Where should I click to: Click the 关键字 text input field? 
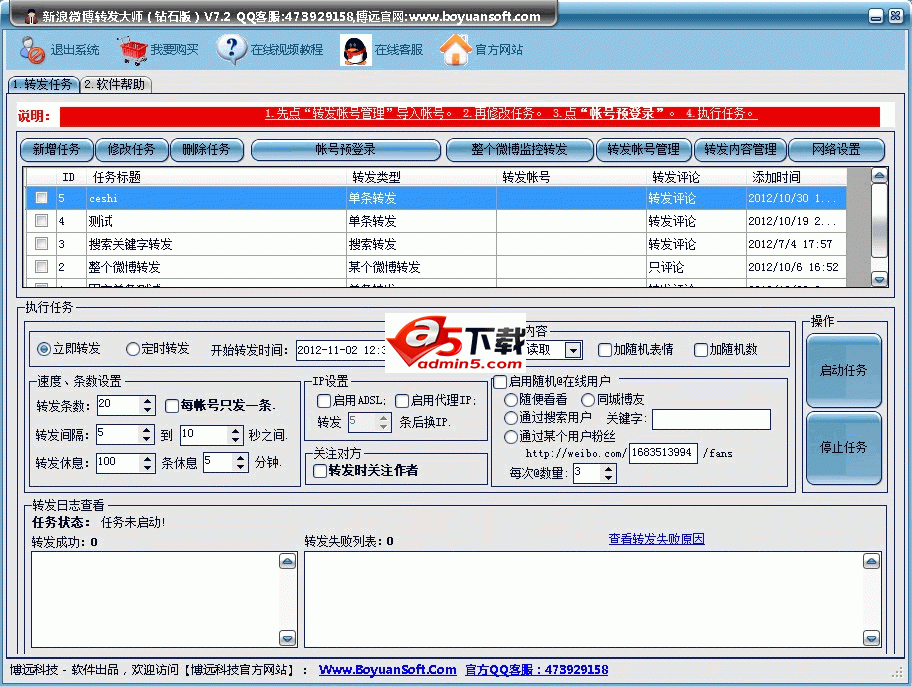(711, 419)
